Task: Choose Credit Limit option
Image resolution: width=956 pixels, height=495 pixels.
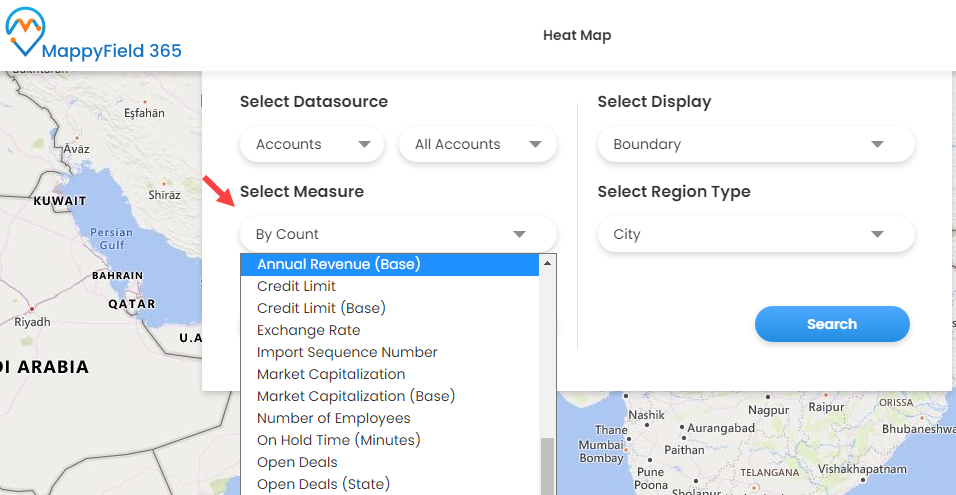Action: pos(296,286)
